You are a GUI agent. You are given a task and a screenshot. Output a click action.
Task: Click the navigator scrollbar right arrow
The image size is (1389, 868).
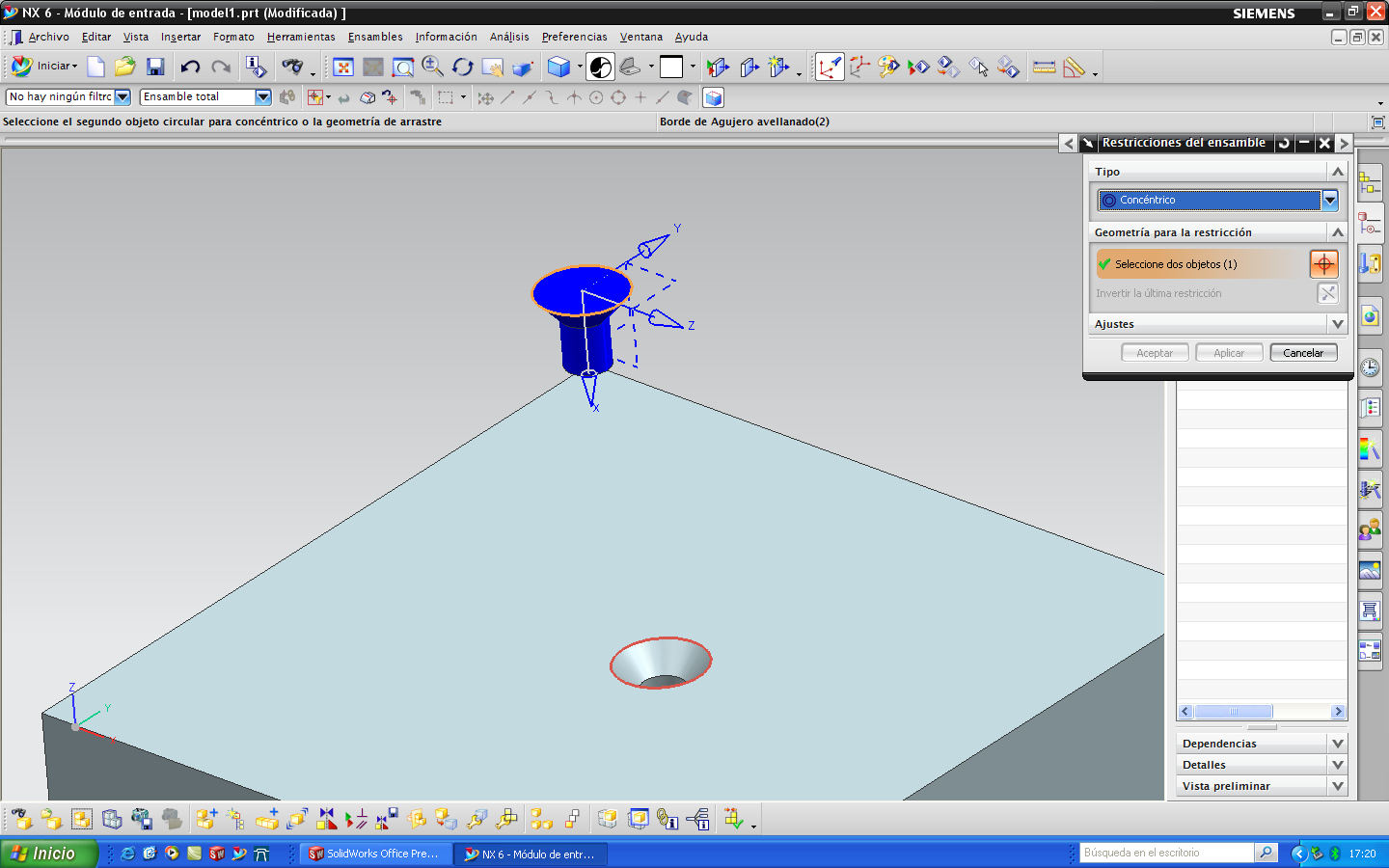click(1338, 712)
